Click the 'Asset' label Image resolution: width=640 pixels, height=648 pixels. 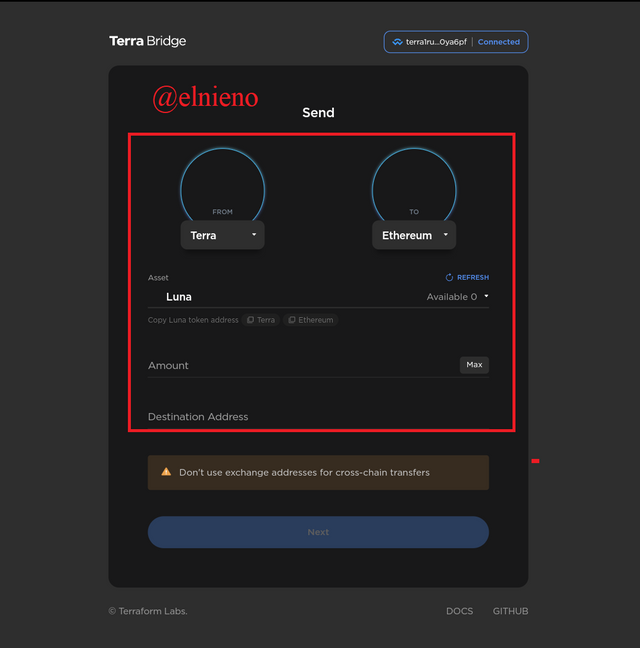[x=158, y=278]
